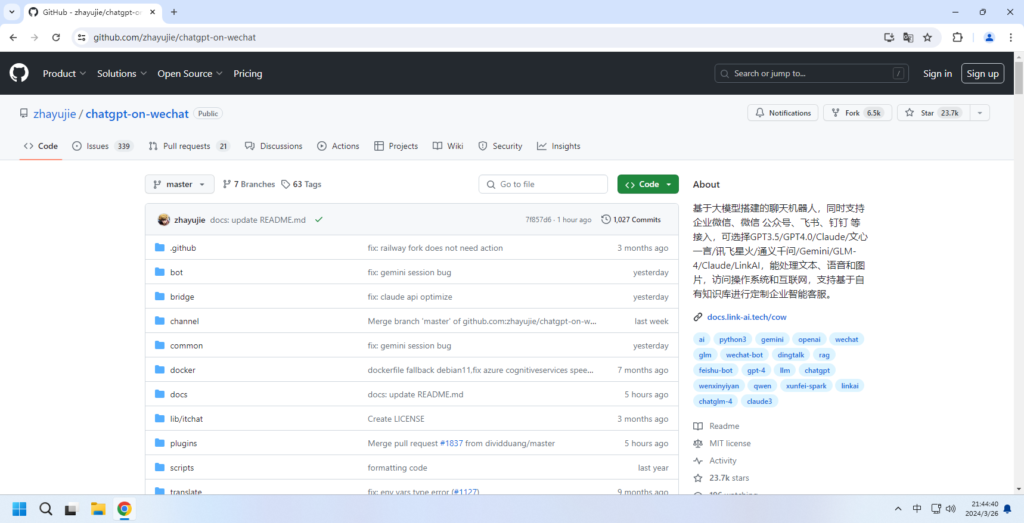Open the Insights tab
1024x523 pixels.
point(558,146)
